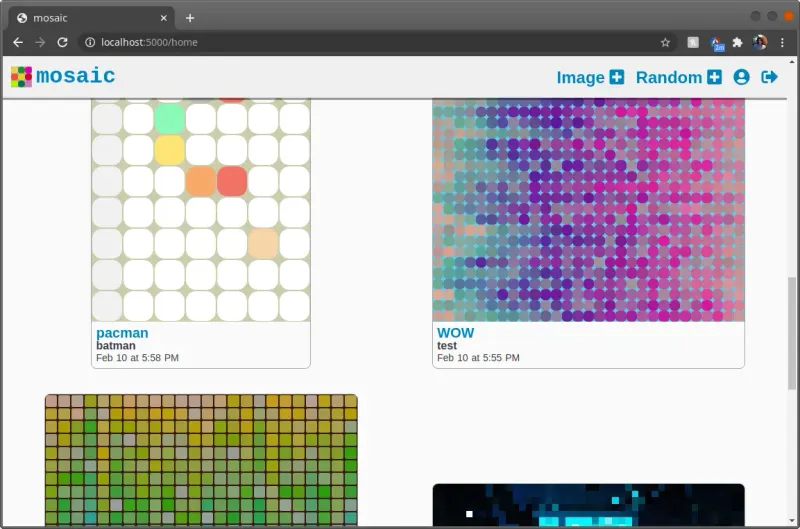
Task: Open the Chrome extensions puzzle icon
Action: click(x=738, y=43)
